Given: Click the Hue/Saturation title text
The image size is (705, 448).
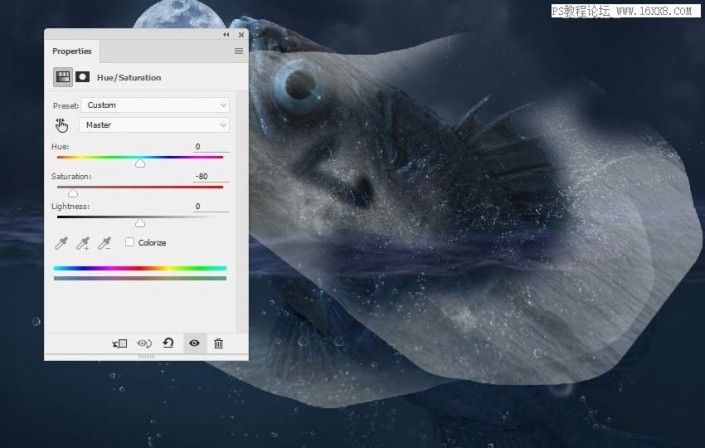Looking at the screenshot, I should coord(129,77).
